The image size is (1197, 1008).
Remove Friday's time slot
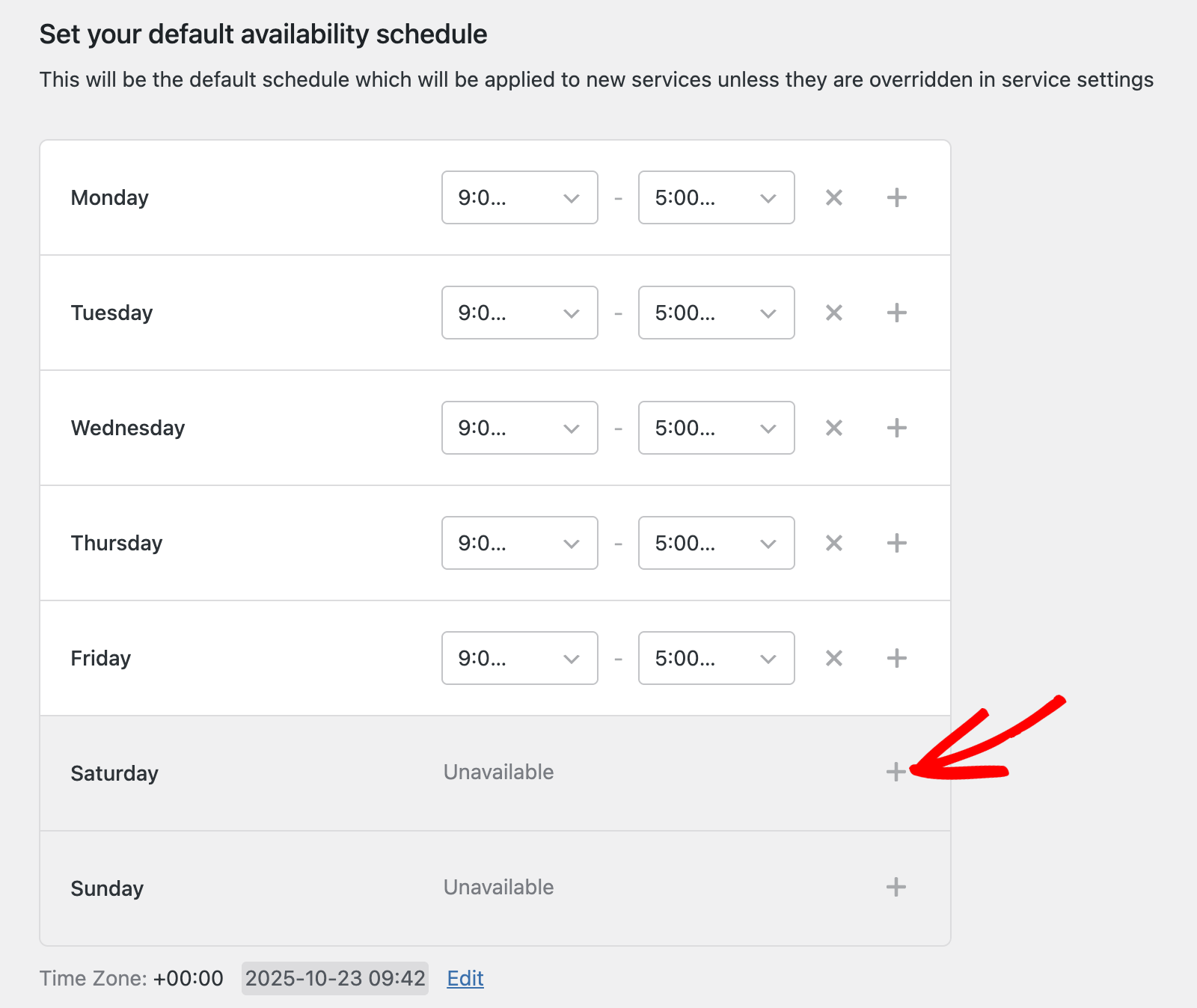tap(833, 658)
